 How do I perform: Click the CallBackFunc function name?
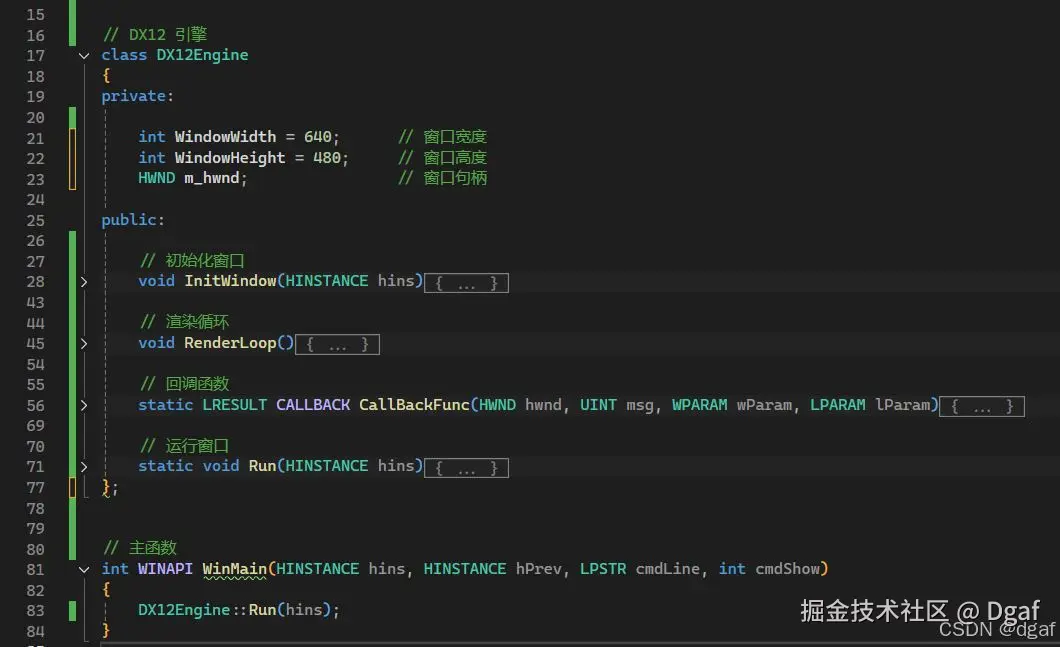tap(414, 405)
